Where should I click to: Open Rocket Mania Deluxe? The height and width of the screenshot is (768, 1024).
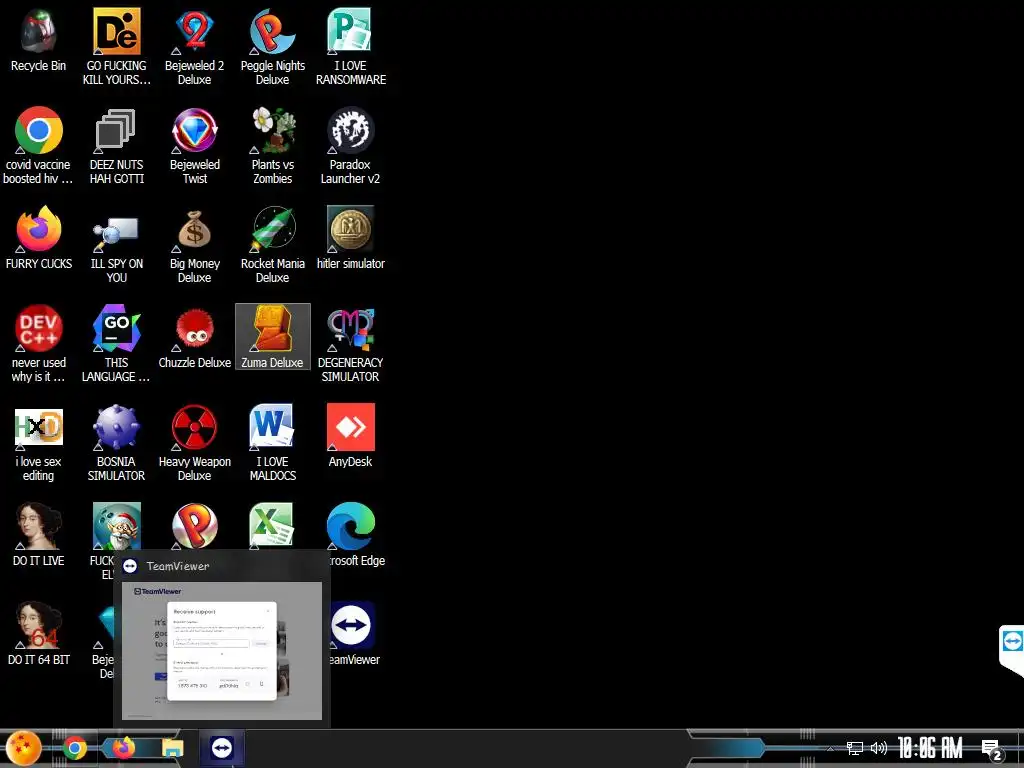pos(272,245)
